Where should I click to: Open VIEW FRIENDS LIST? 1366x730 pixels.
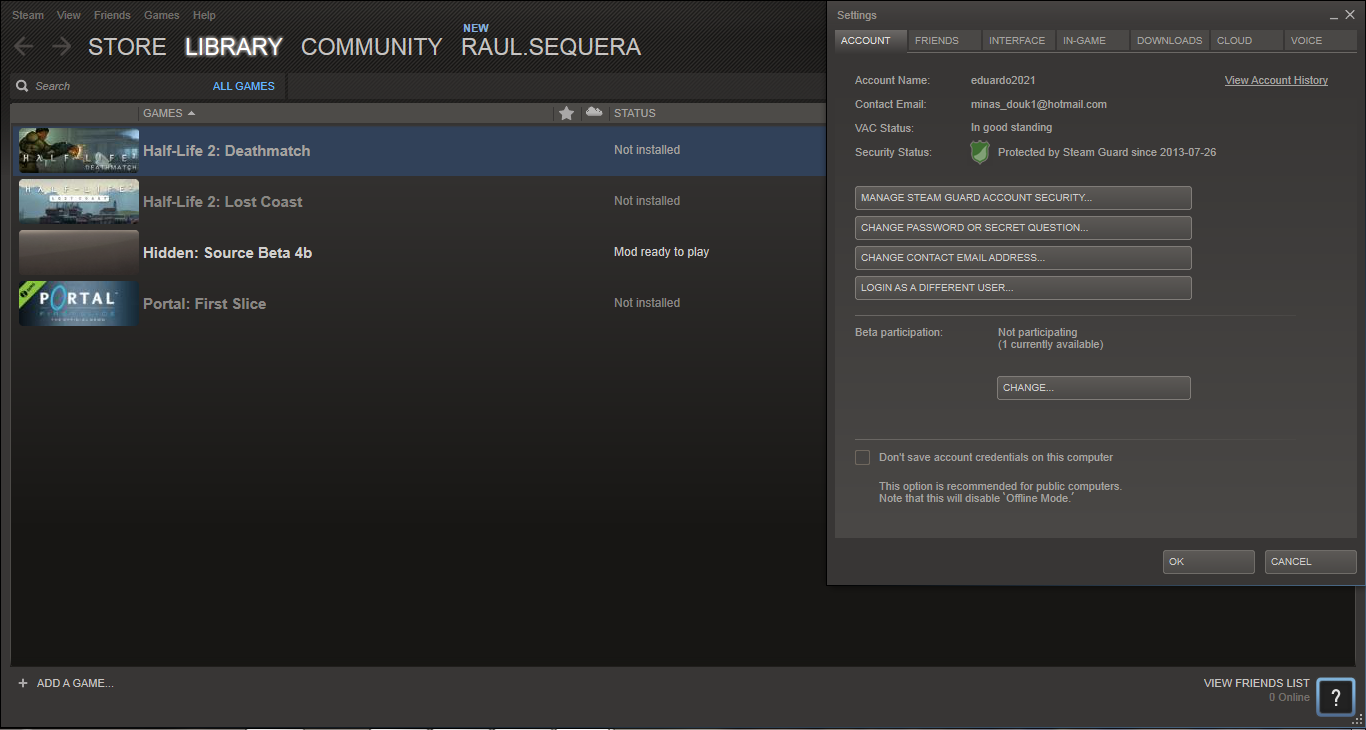(x=1256, y=683)
